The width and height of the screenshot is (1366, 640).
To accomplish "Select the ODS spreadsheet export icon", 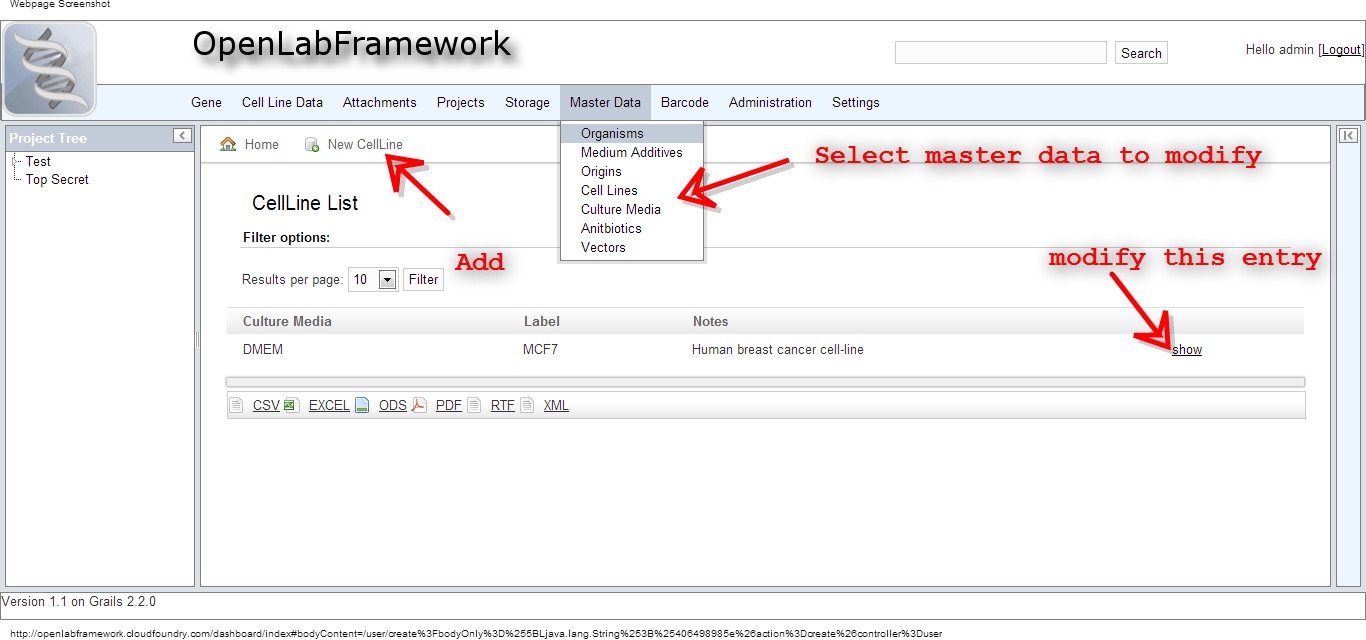I will tap(362, 404).
